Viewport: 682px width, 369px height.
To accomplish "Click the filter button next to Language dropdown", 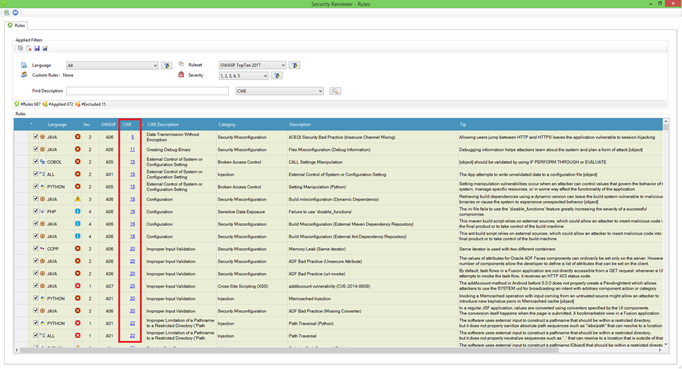I will pyautogui.click(x=166, y=65).
